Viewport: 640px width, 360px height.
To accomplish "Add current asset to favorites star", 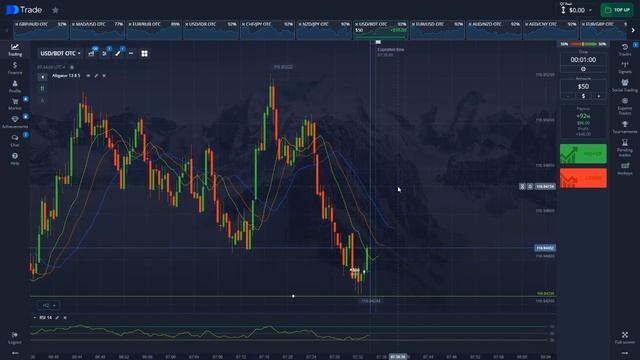I will point(56,10).
